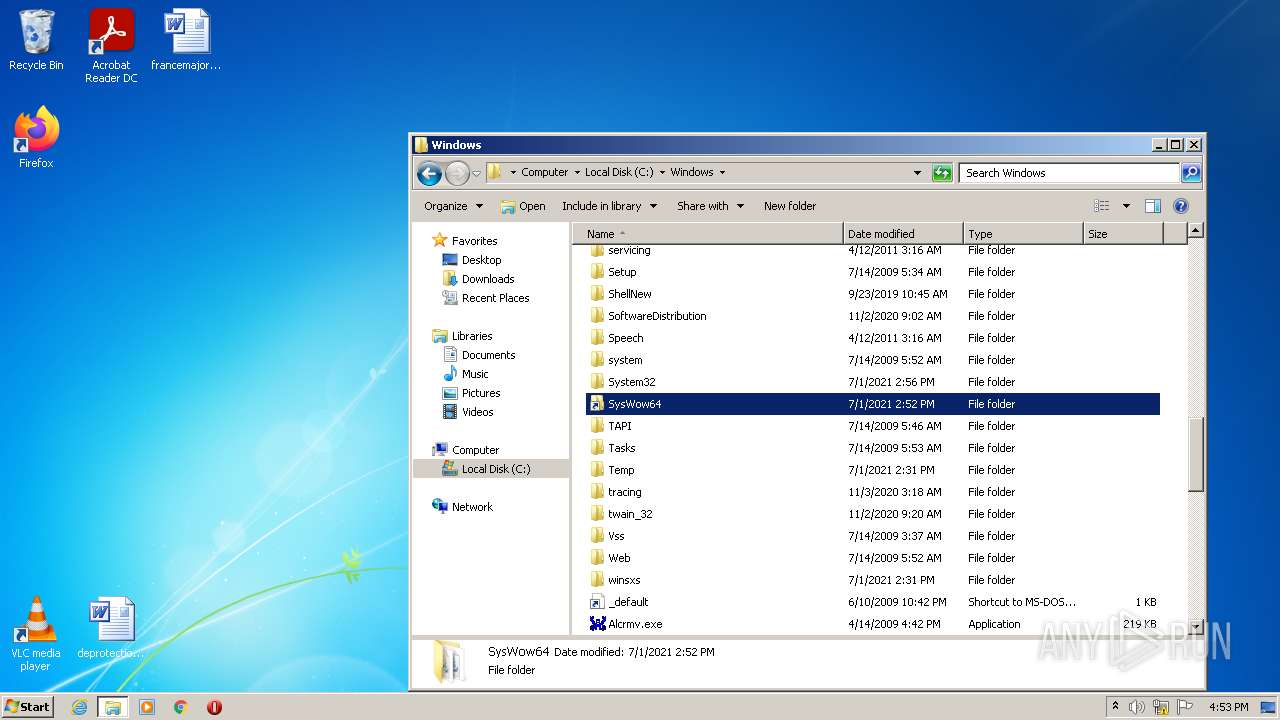Select the SoftwareDistribution folder
This screenshot has height=720, width=1280.
click(873, 316)
